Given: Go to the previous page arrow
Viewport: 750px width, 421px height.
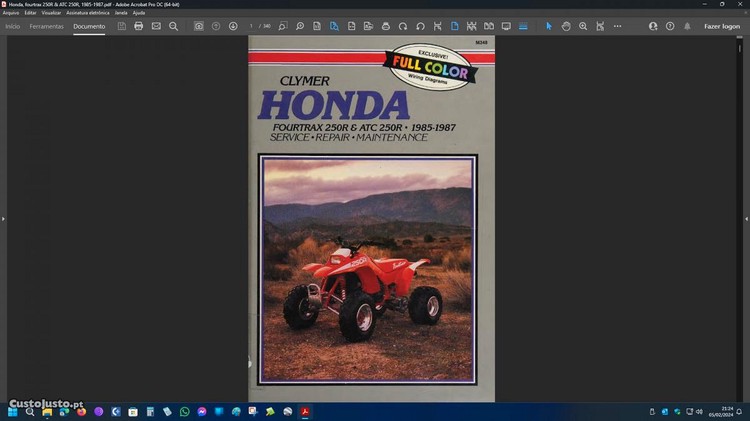Looking at the screenshot, I should 216,26.
